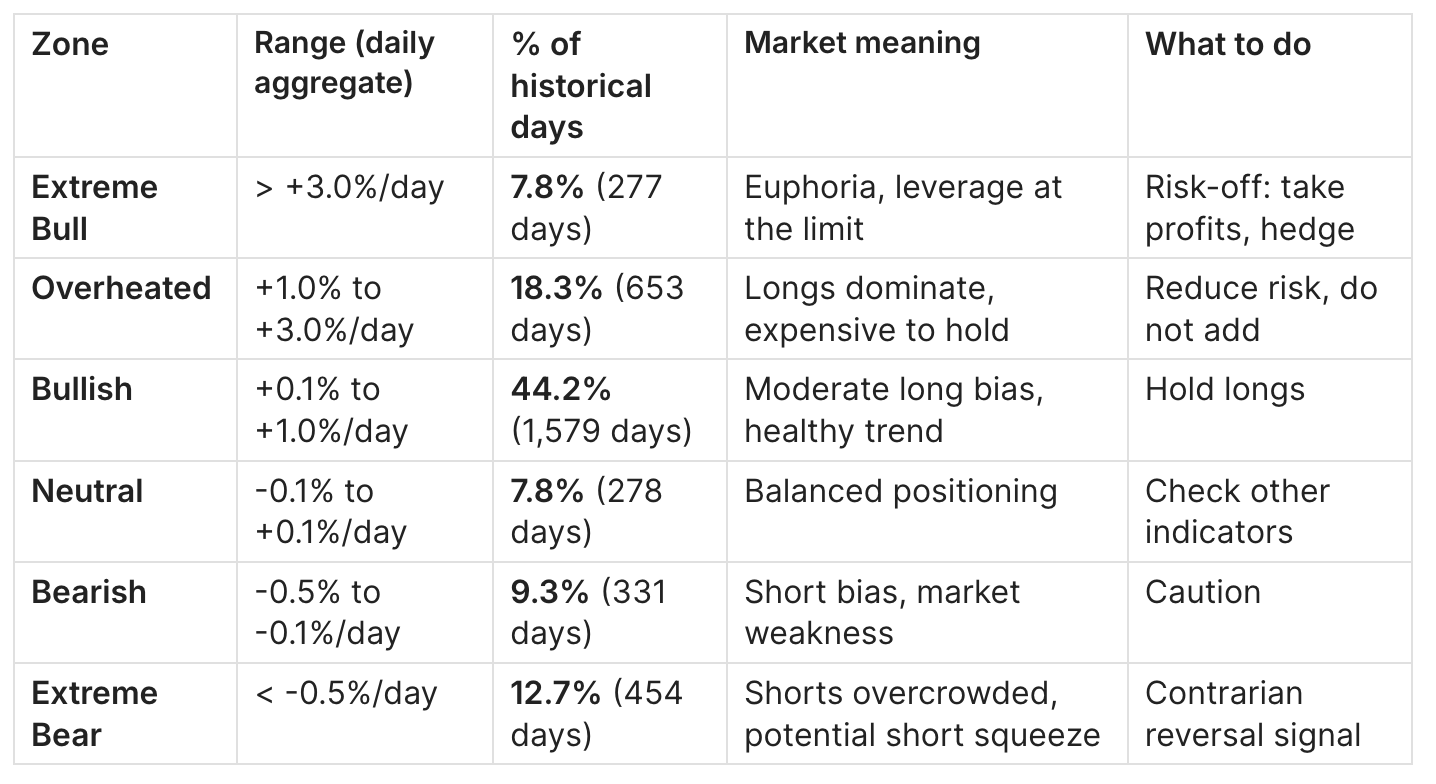Select the Short bias, market weakness cell
Image resolution: width=1436 pixels, height=784 pixels.
pyautogui.click(x=881, y=611)
